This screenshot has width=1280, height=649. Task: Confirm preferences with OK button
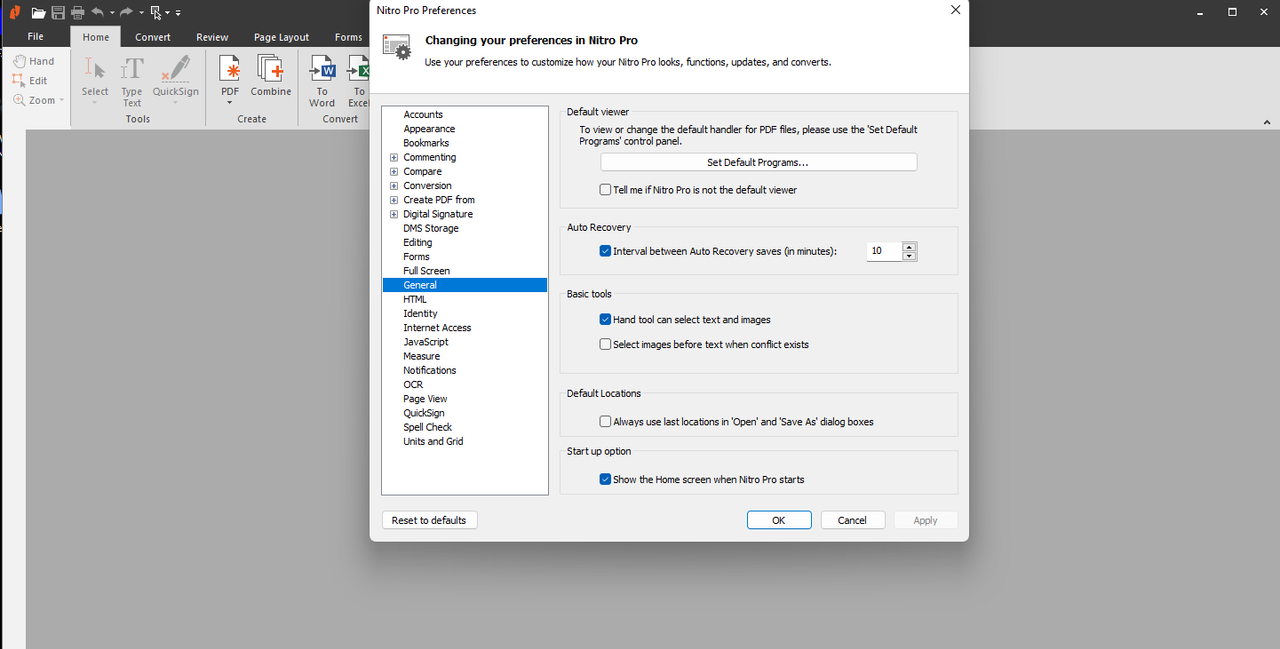(x=779, y=520)
